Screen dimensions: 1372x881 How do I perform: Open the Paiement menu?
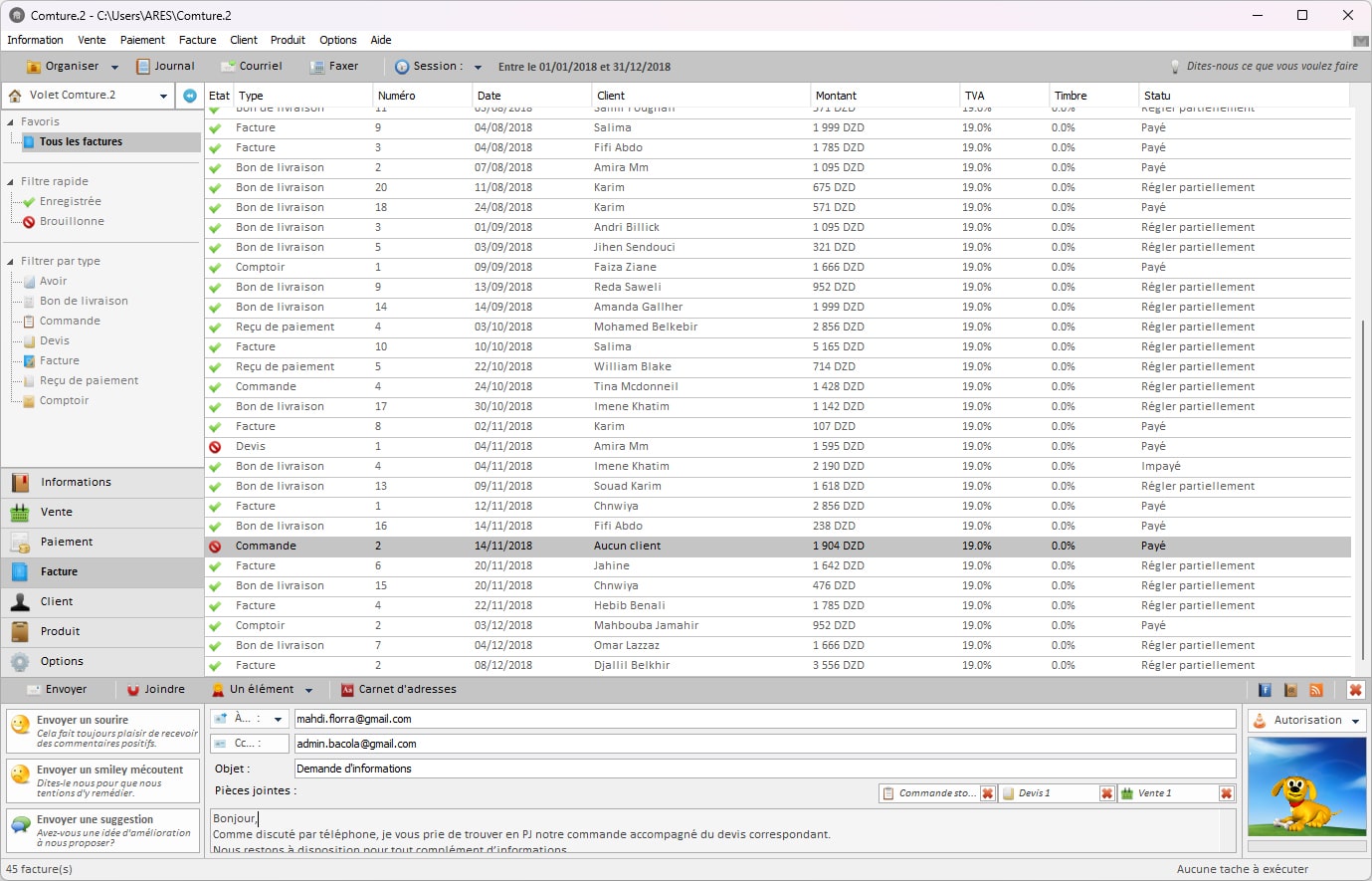tap(142, 40)
